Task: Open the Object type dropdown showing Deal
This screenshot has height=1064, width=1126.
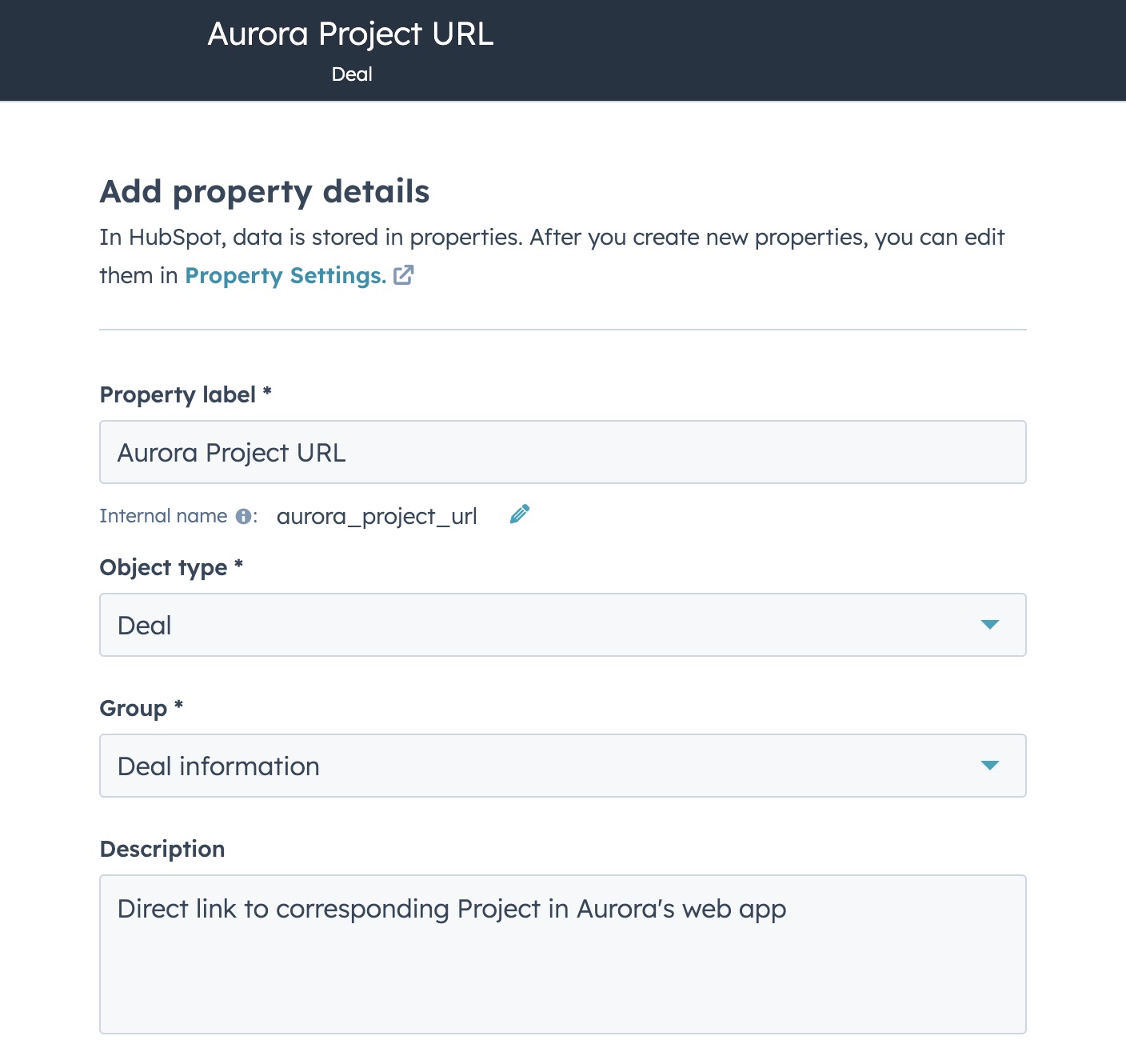Action: coord(563,625)
